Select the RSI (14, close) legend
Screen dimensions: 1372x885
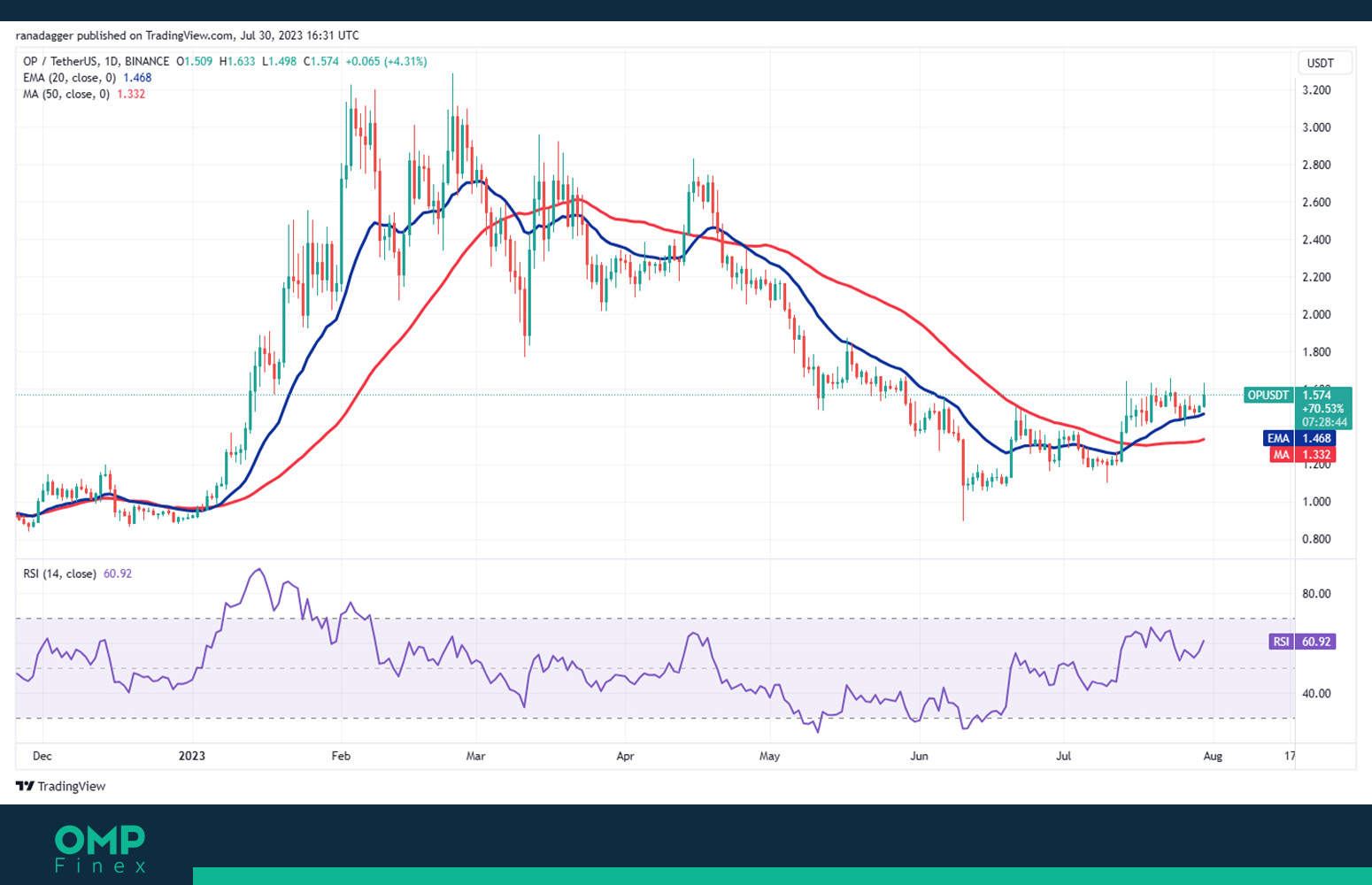(x=77, y=573)
